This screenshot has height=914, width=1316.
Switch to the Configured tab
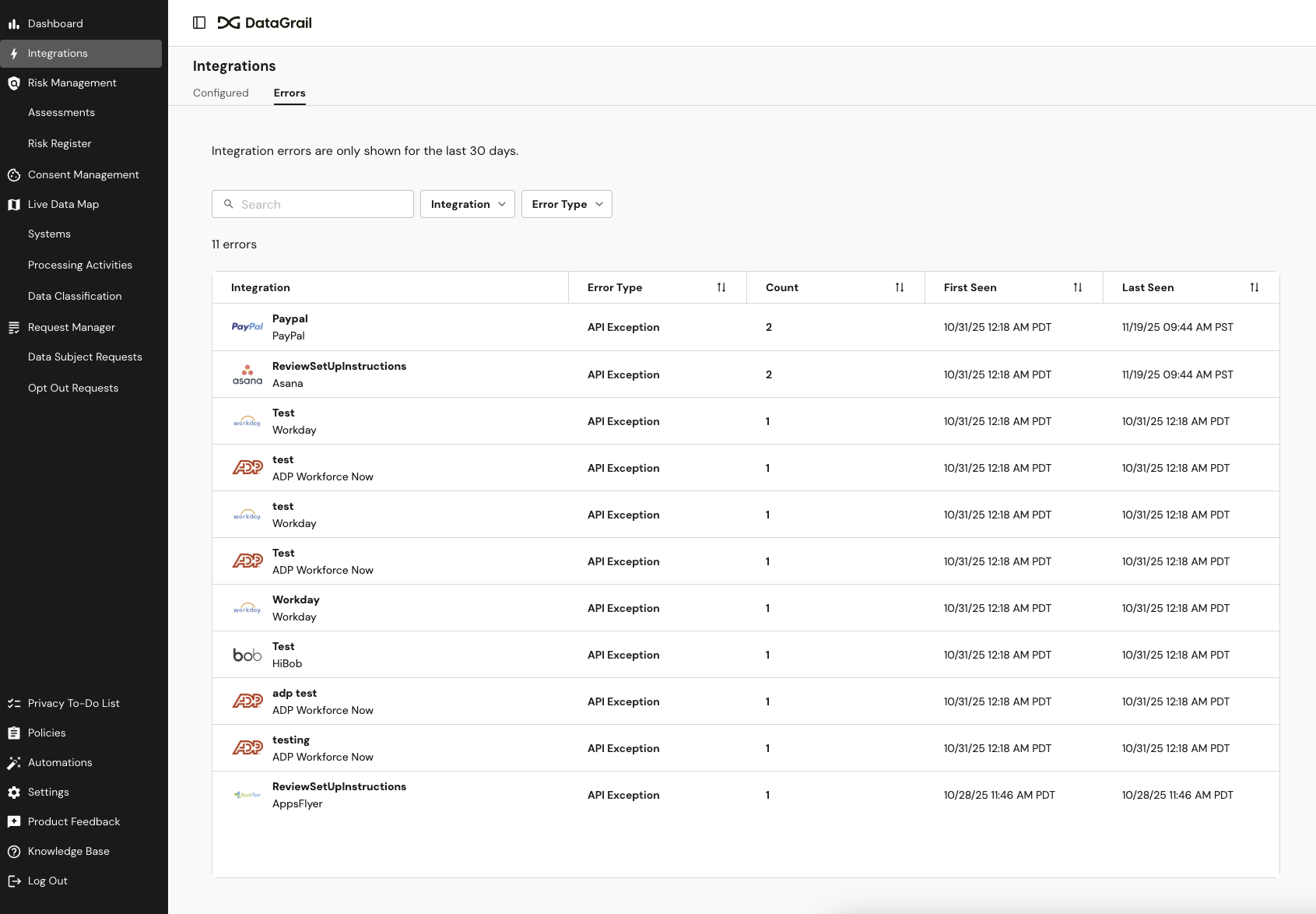tap(220, 93)
